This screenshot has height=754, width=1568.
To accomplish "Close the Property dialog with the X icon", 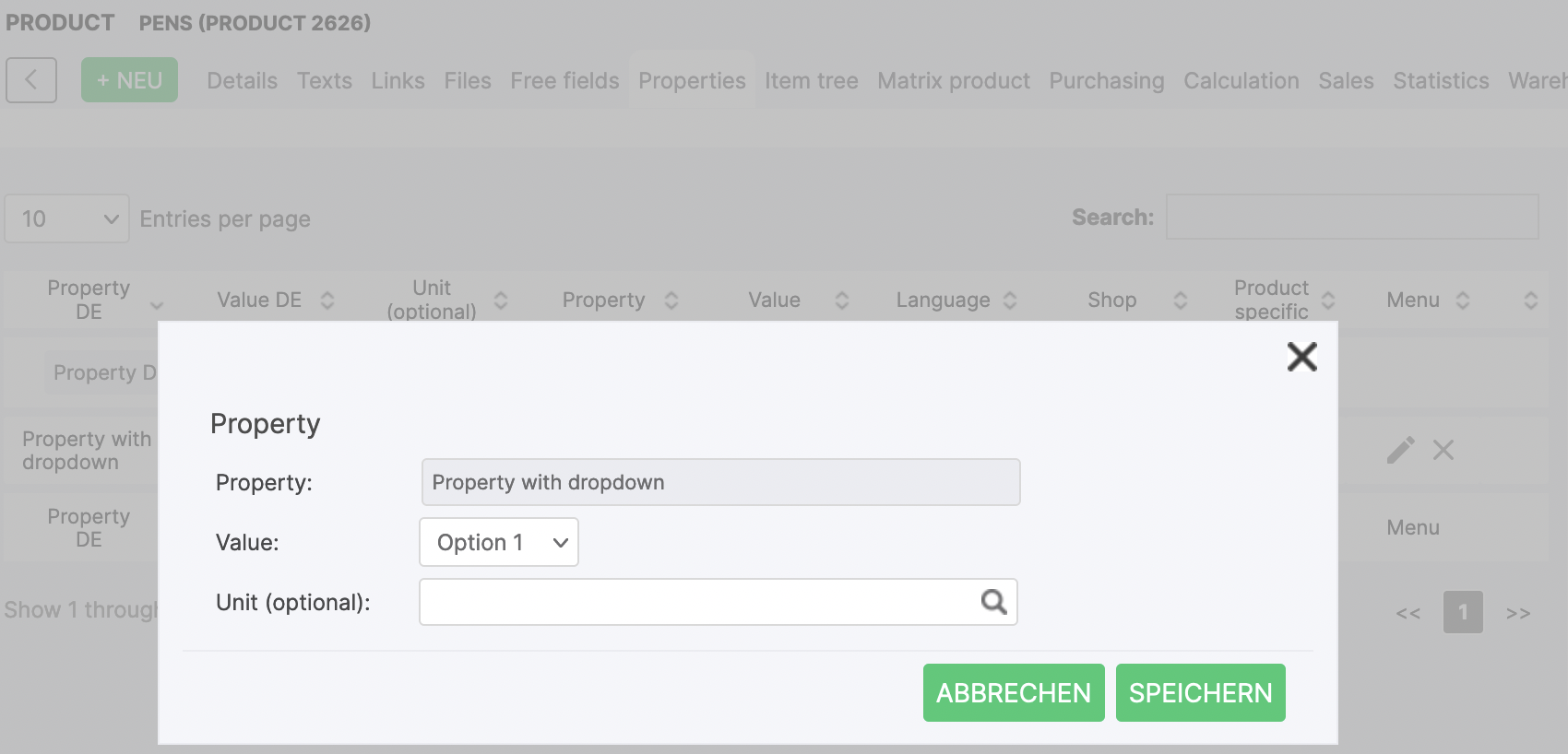I will tap(1301, 357).
